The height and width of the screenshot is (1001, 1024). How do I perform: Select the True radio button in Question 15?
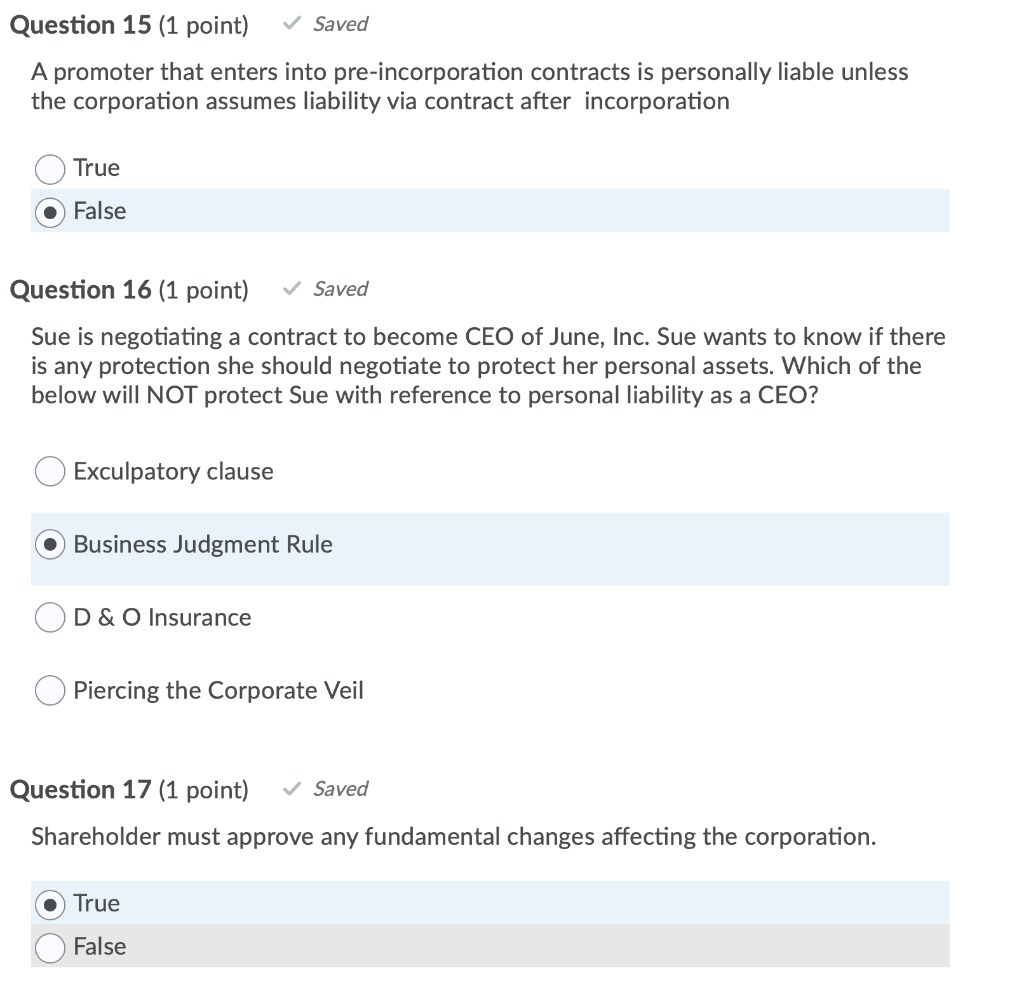pos(49,168)
